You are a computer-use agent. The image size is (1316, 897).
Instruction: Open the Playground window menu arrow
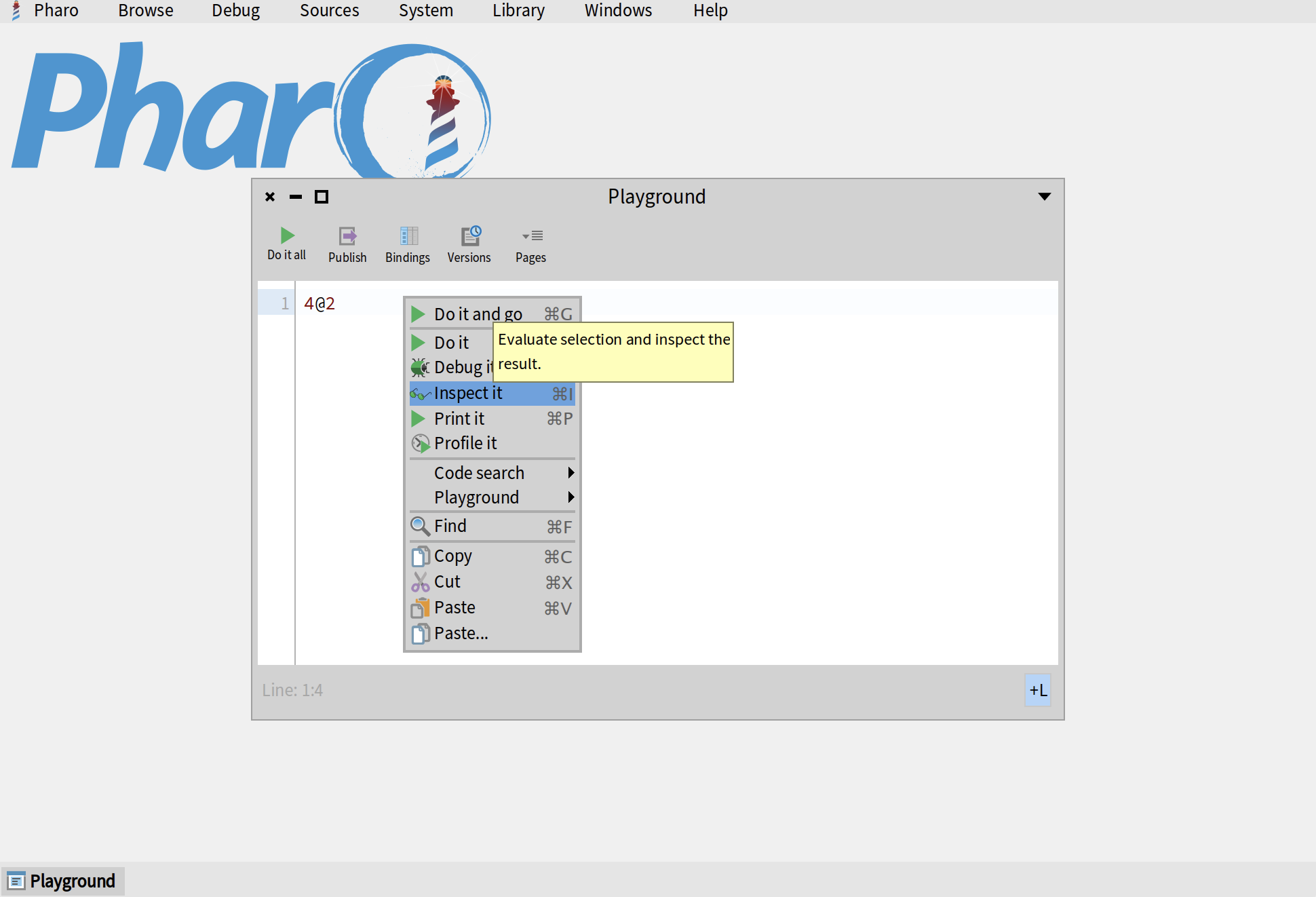[1044, 197]
